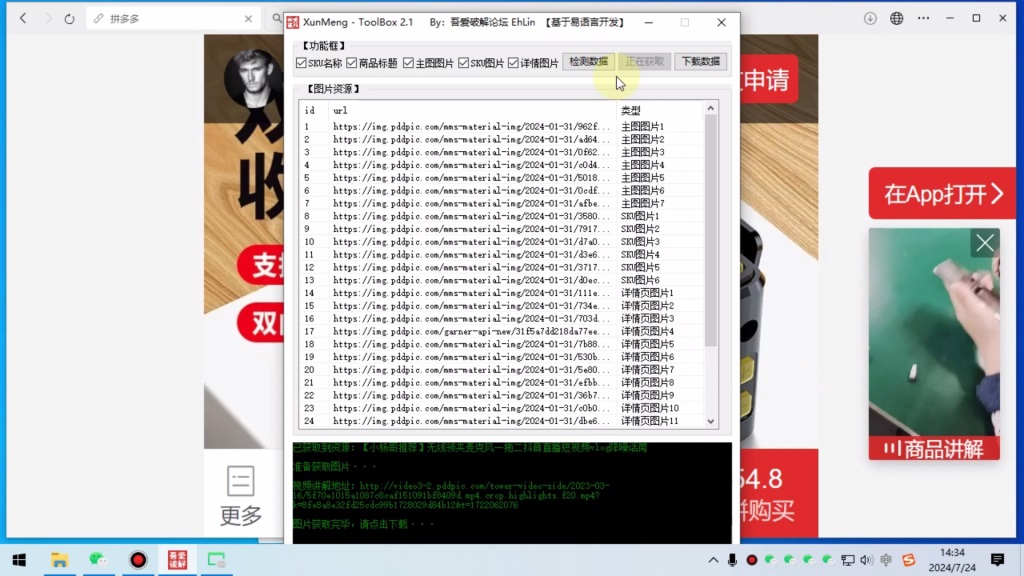Viewport: 1024px width, 576px height.
Task: Select the row labeled 详情页图片10
Action: [502, 408]
